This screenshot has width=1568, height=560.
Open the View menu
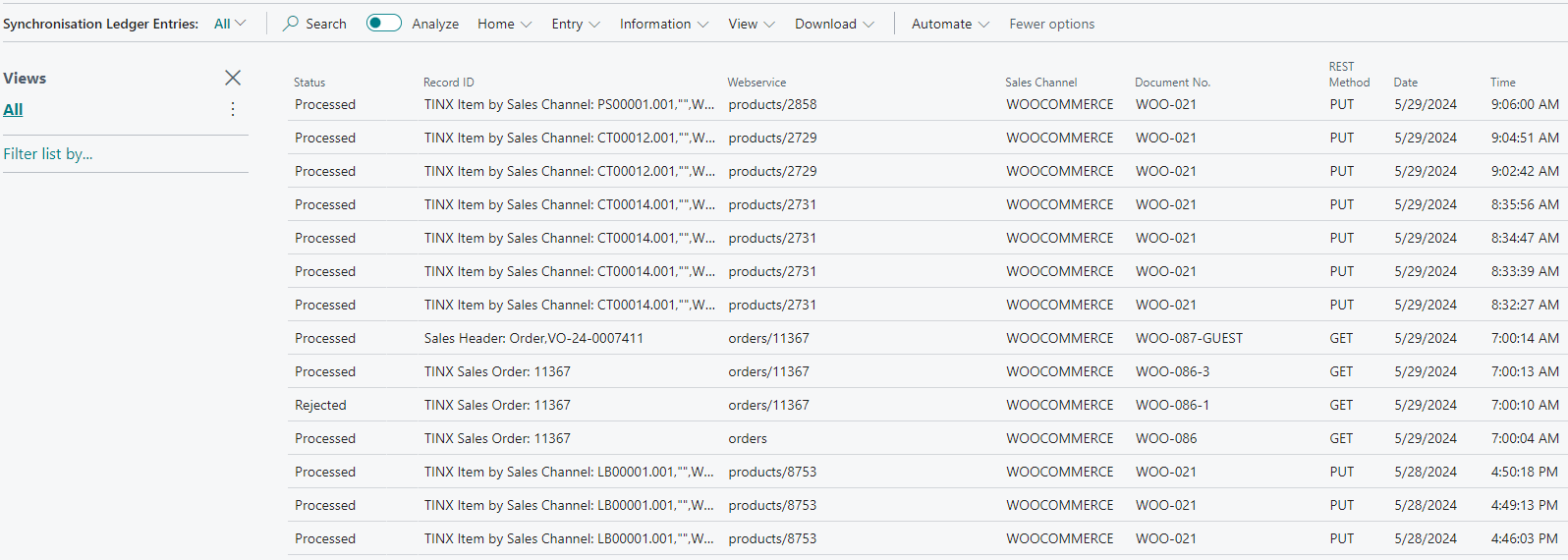coord(752,24)
